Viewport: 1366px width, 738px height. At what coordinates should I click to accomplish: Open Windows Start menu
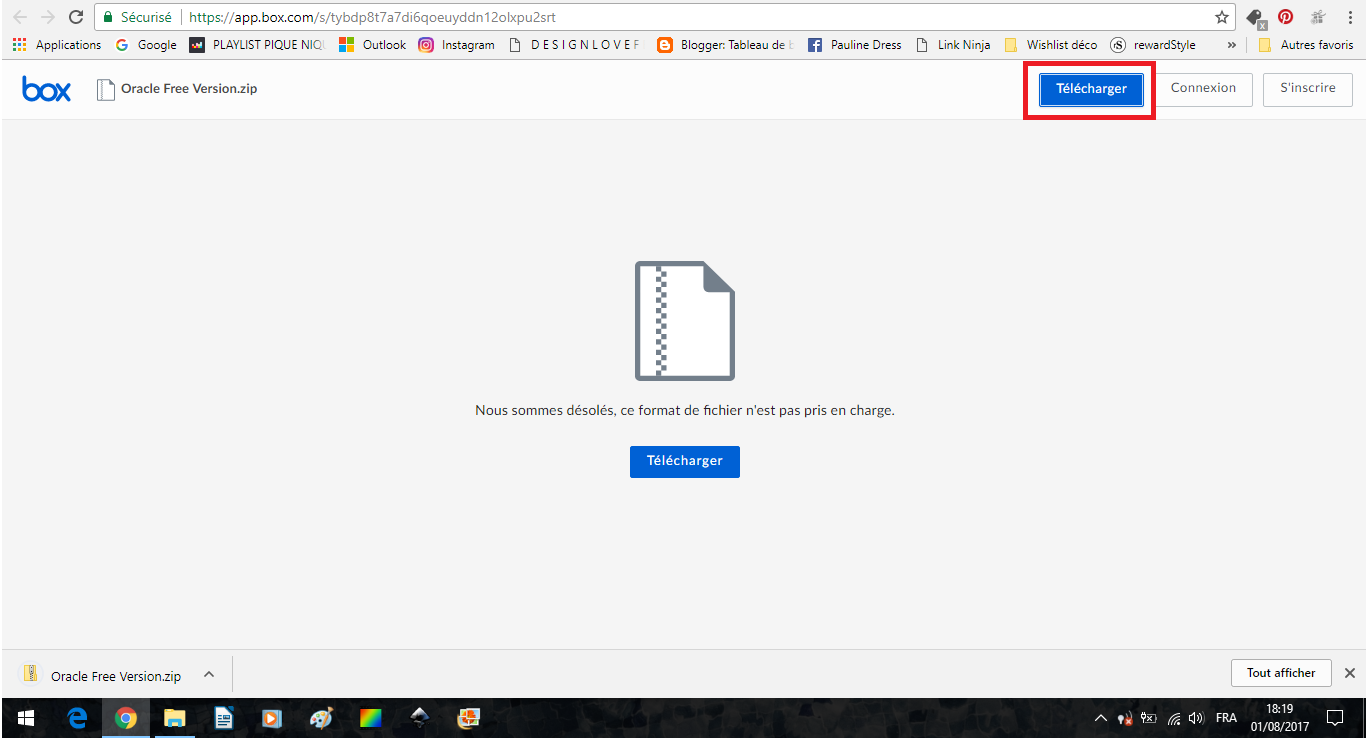(25, 718)
